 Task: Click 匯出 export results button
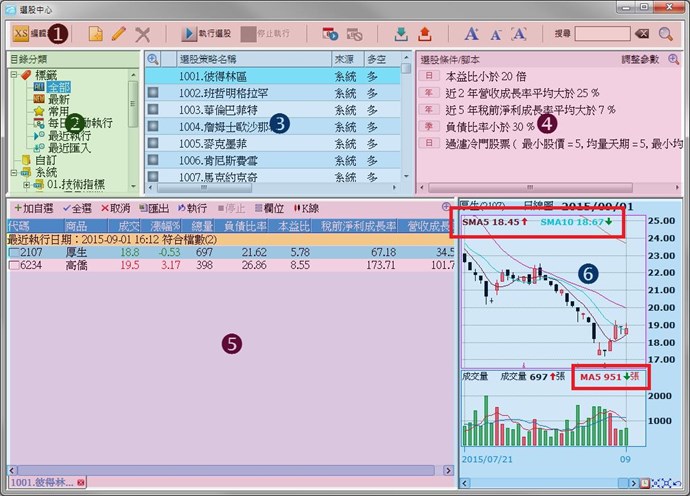(154, 208)
